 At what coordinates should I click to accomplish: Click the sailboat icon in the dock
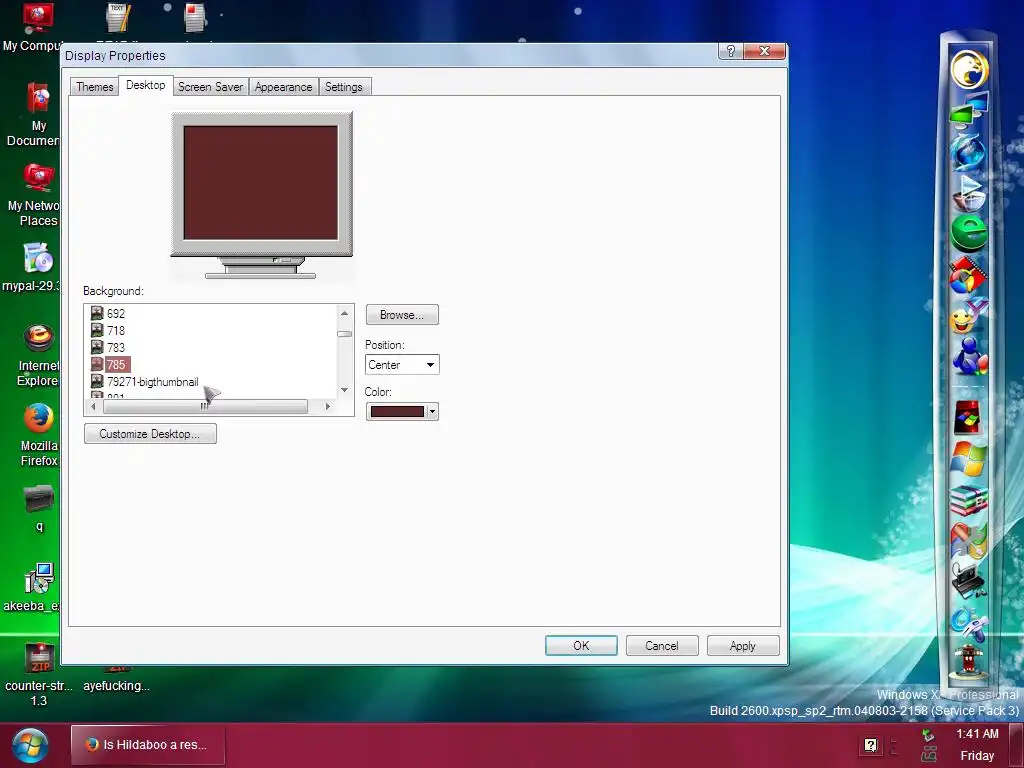[968, 192]
